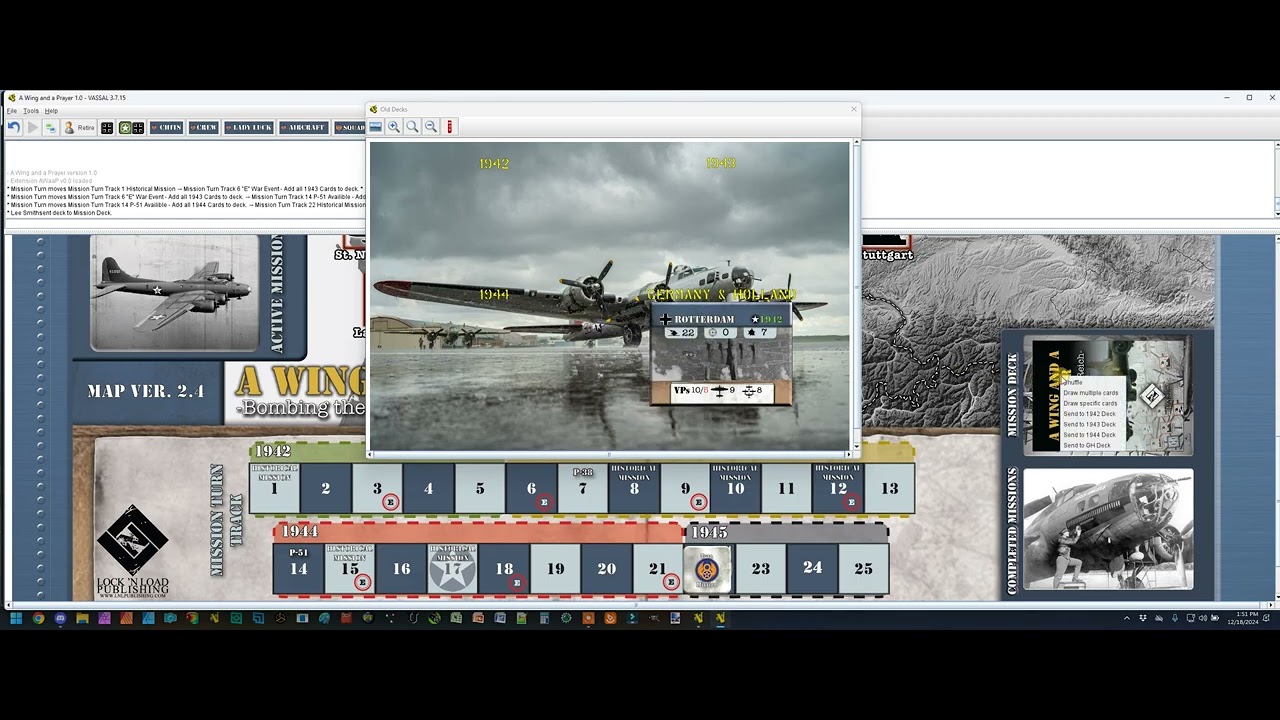Viewport: 1280px width, 720px height.
Task: Click the zoom out magnifier in Old Decks
Action: pyautogui.click(x=431, y=127)
